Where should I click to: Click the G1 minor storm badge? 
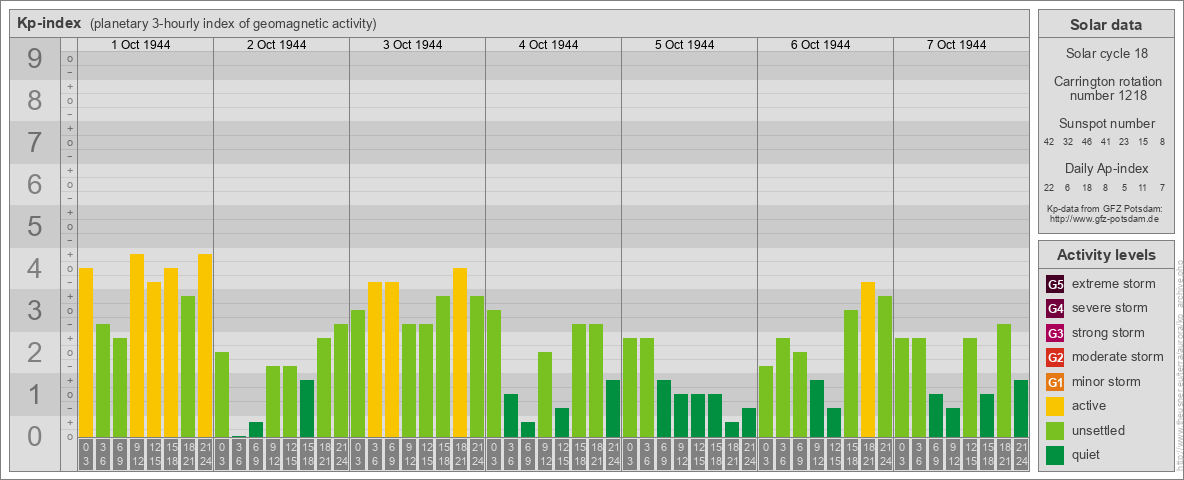[x=1055, y=382]
